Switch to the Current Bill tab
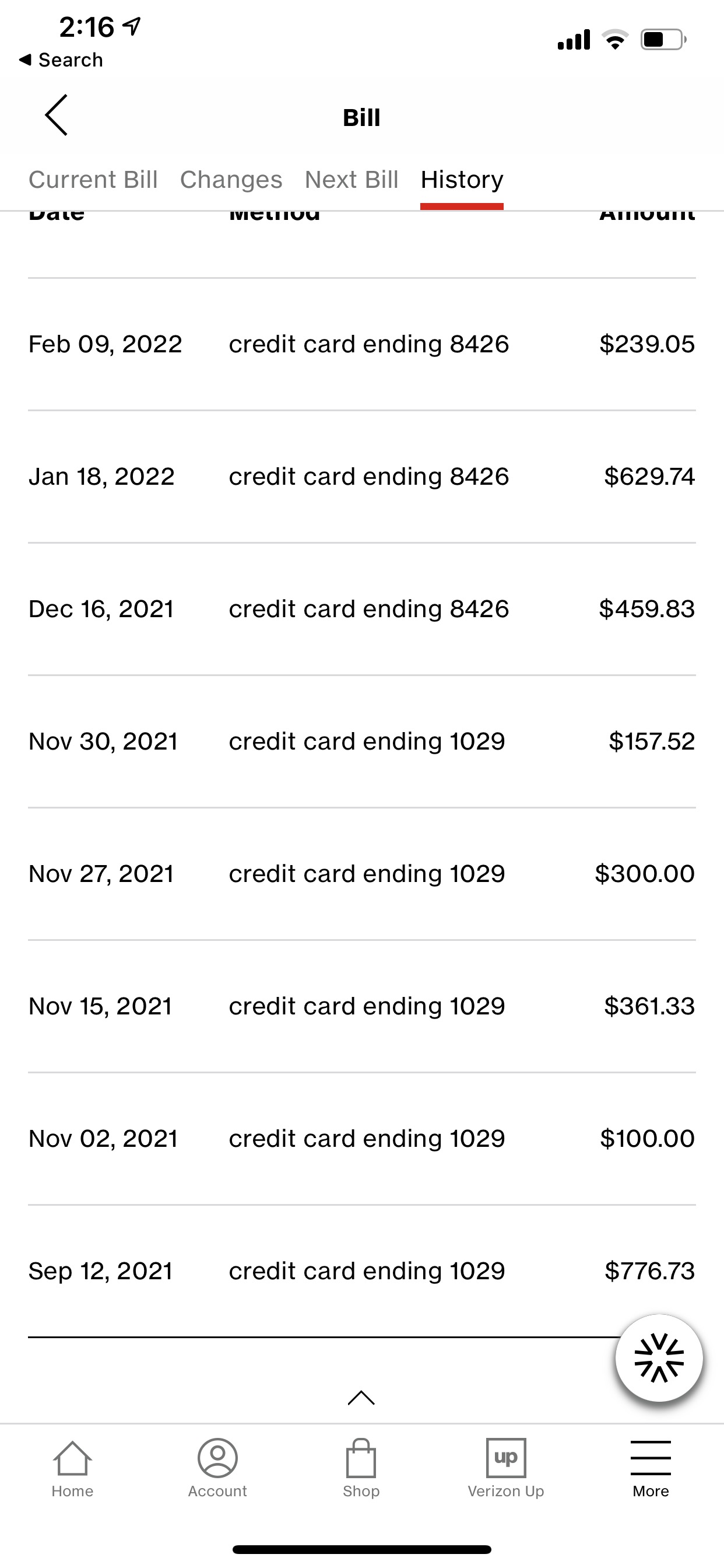The image size is (724, 1568). point(93,180)
